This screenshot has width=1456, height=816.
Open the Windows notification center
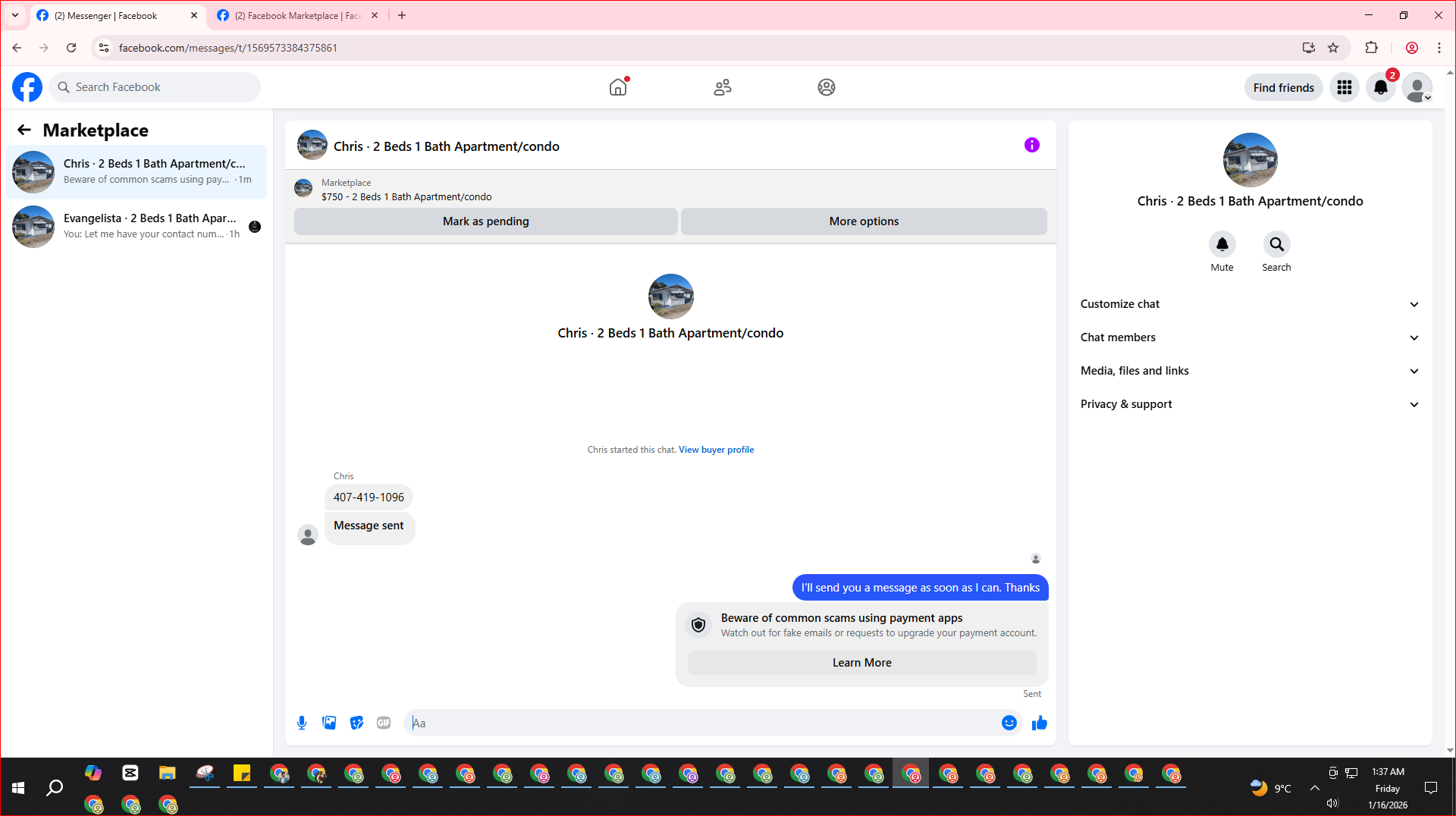pos(1431,788)
